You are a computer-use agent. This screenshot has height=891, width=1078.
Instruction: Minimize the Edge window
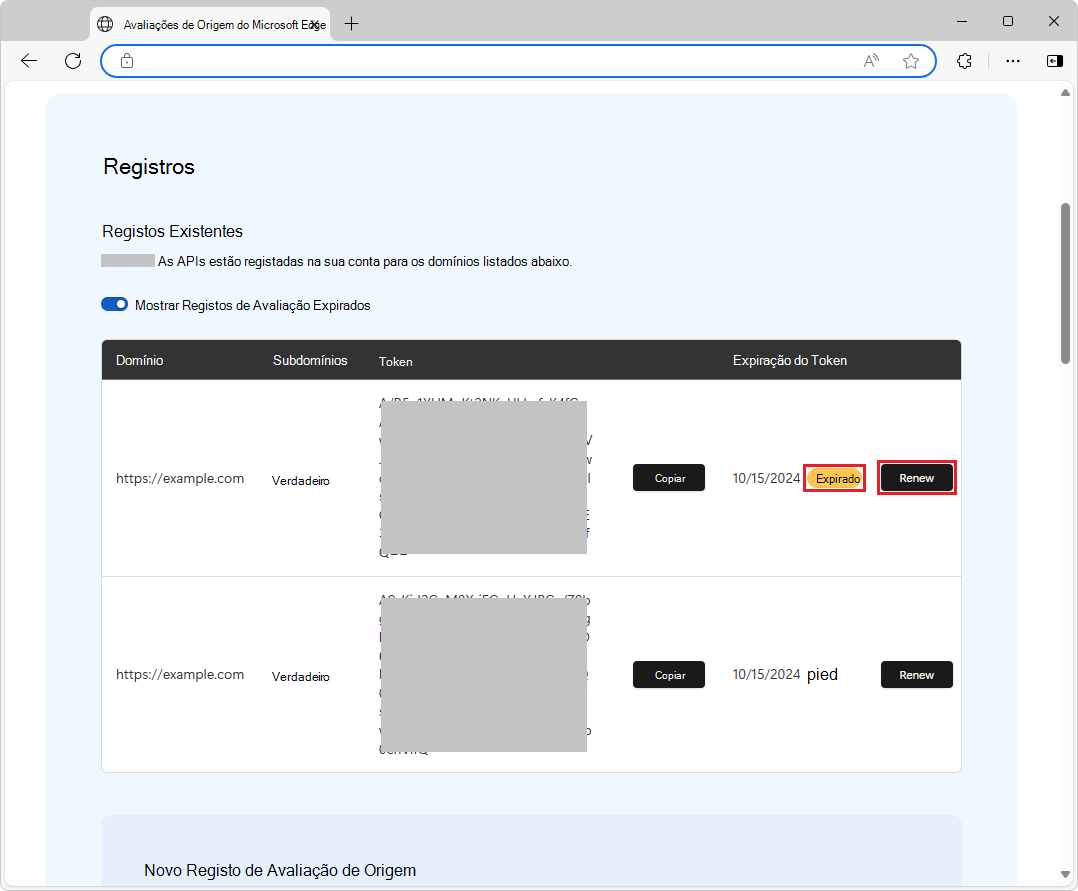pyautogui.click(x=962, y=21)
